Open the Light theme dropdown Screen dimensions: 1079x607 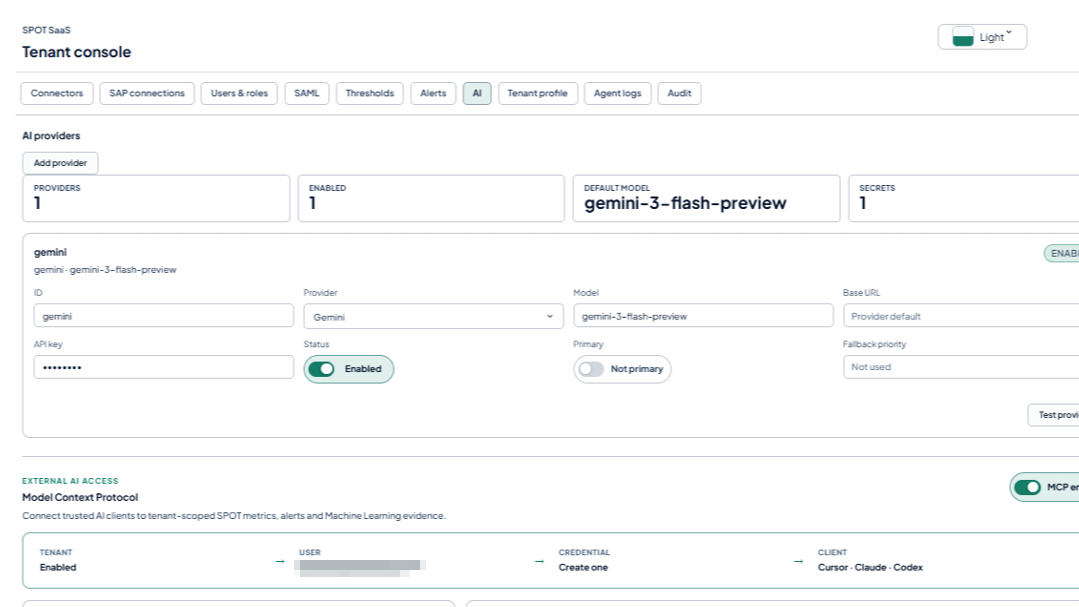(x=982, y=37)
